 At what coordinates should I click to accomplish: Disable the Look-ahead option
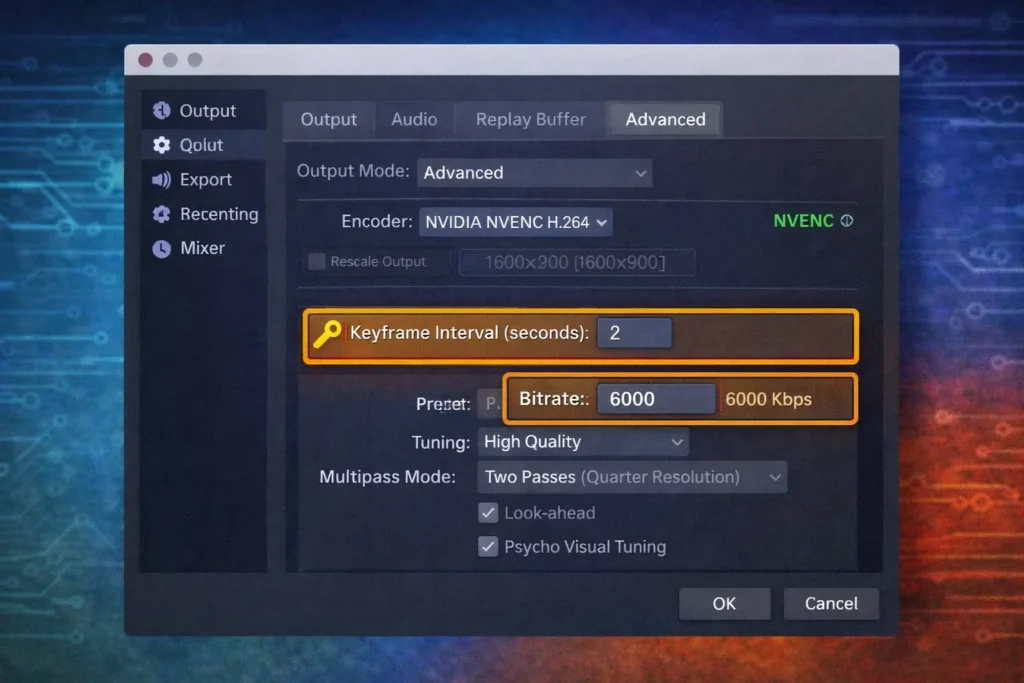488,512
